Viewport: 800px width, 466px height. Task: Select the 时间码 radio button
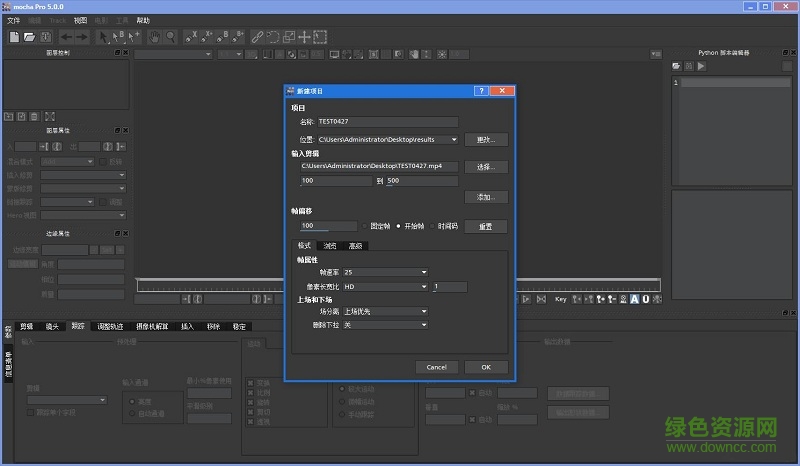pos(434,226)
